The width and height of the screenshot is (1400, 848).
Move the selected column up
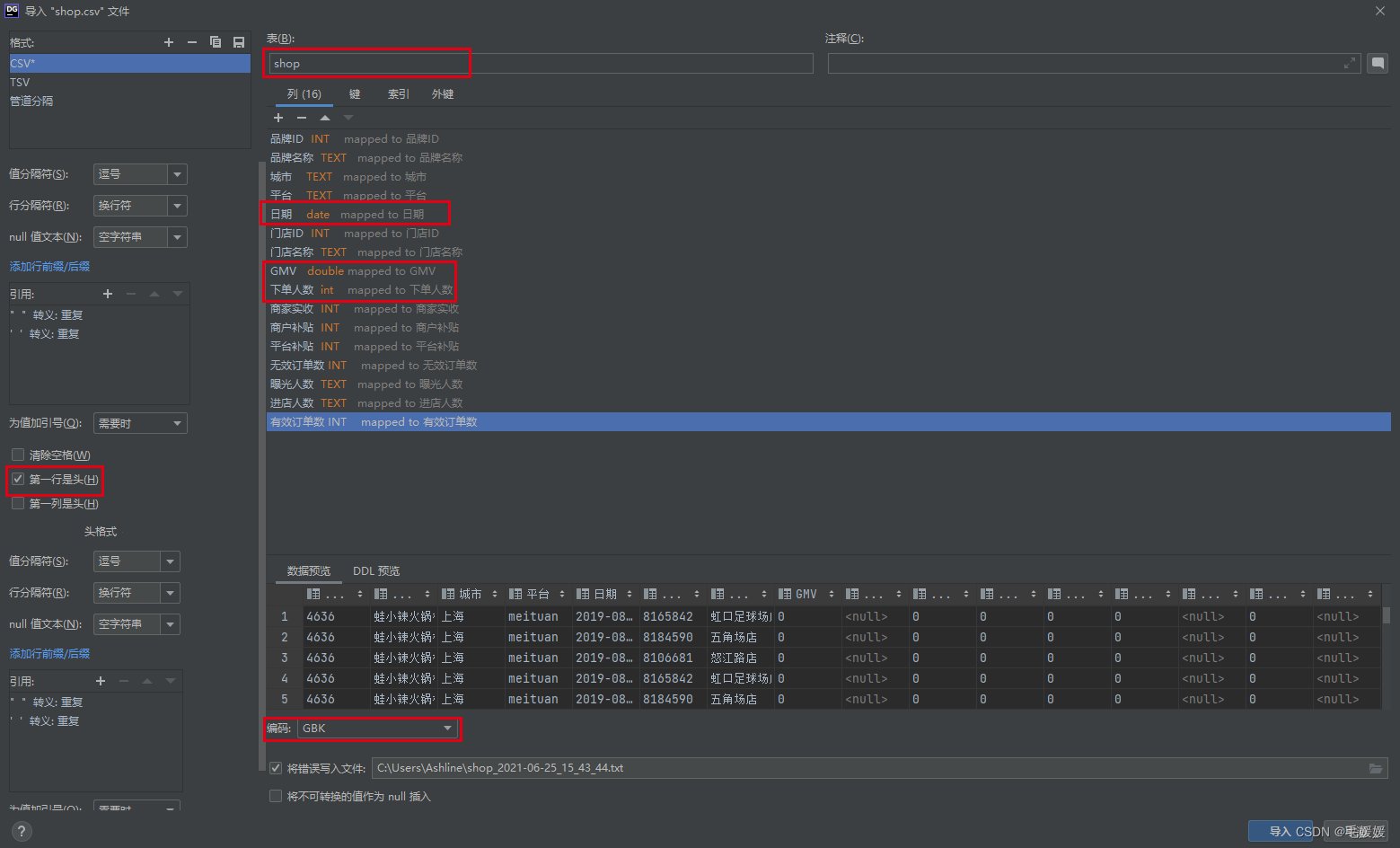(325, 118)
